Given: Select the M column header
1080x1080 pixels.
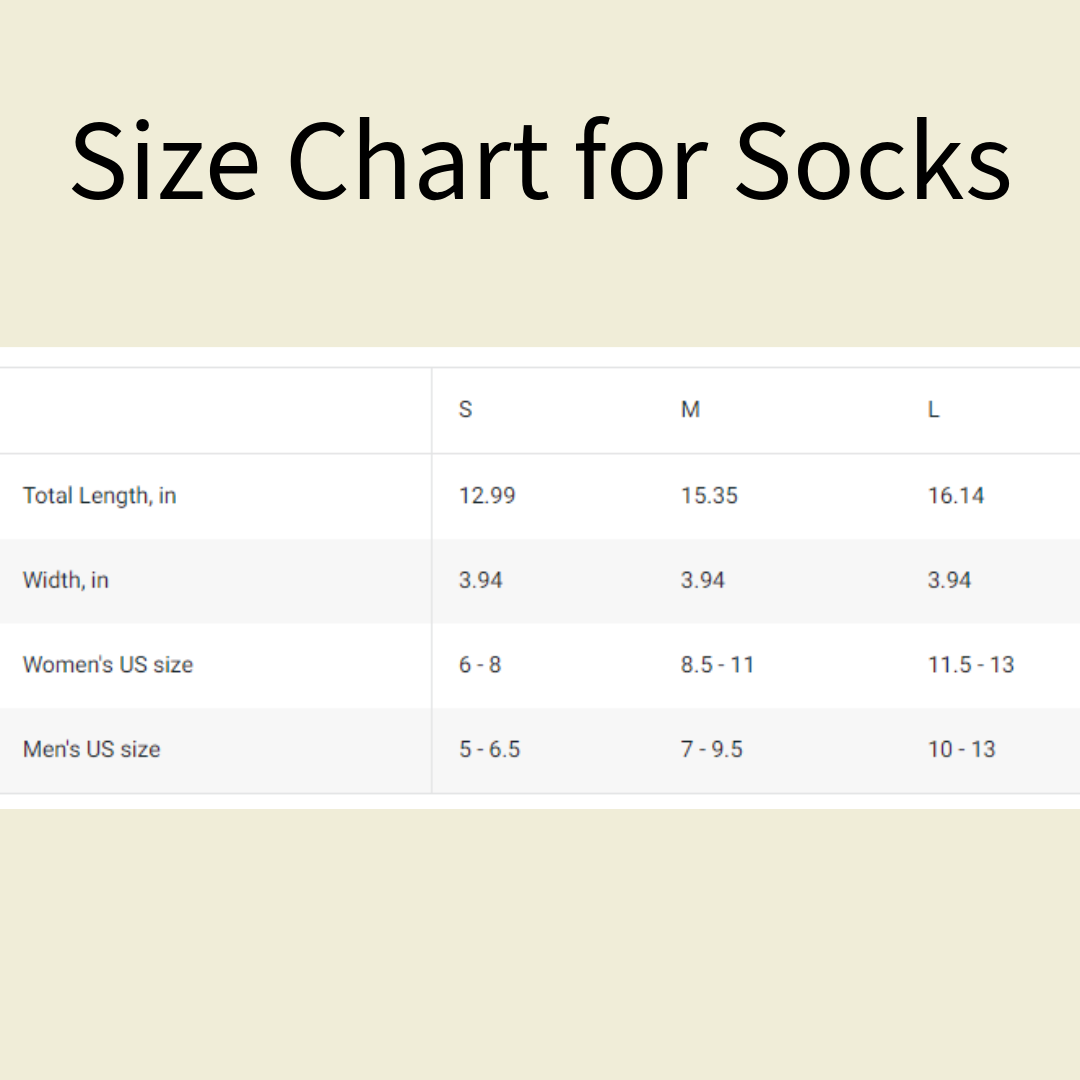Looking at the screenshot, I should tap(690, 410).
